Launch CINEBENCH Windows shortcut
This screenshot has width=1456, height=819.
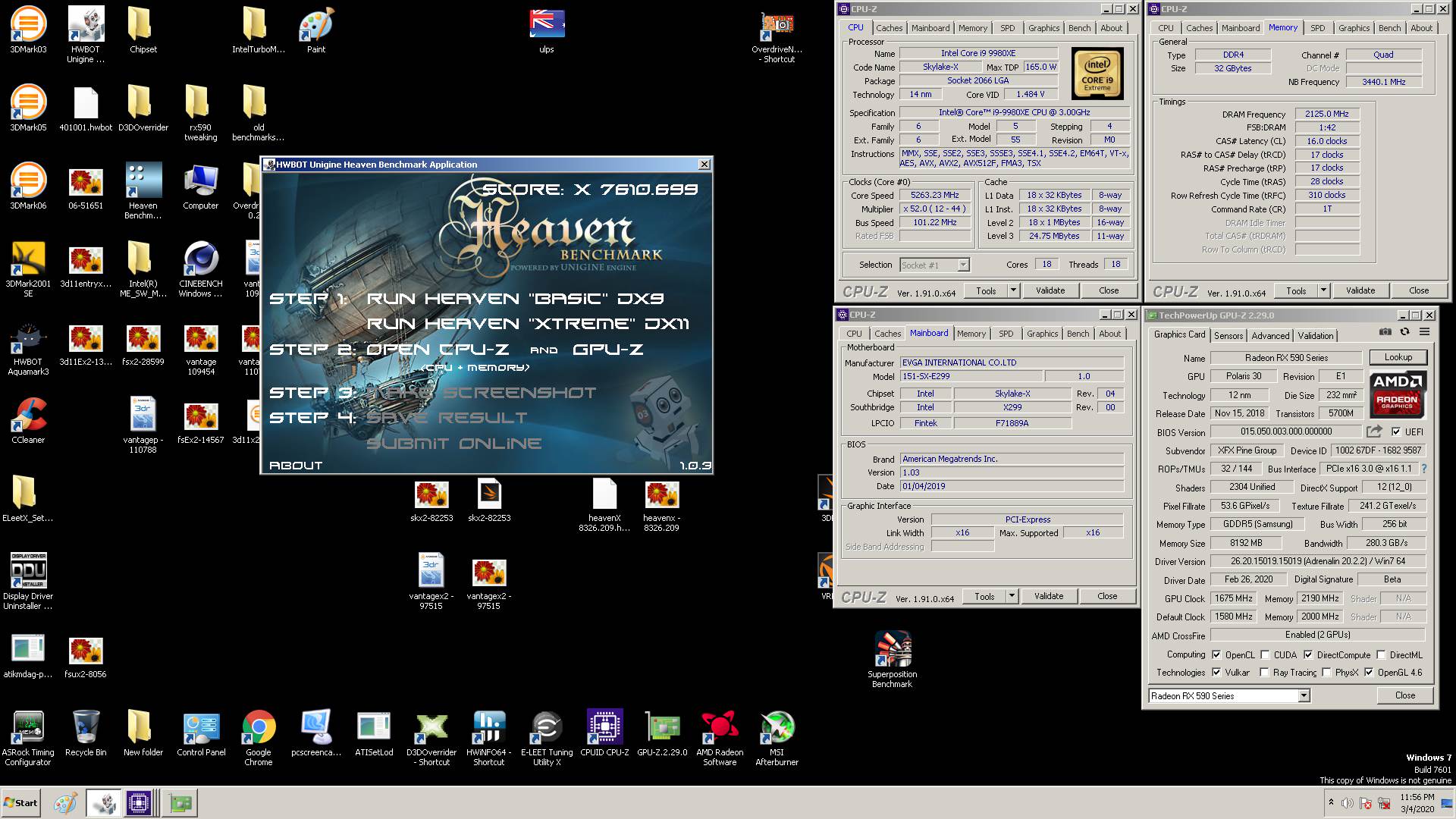(201, 268)
